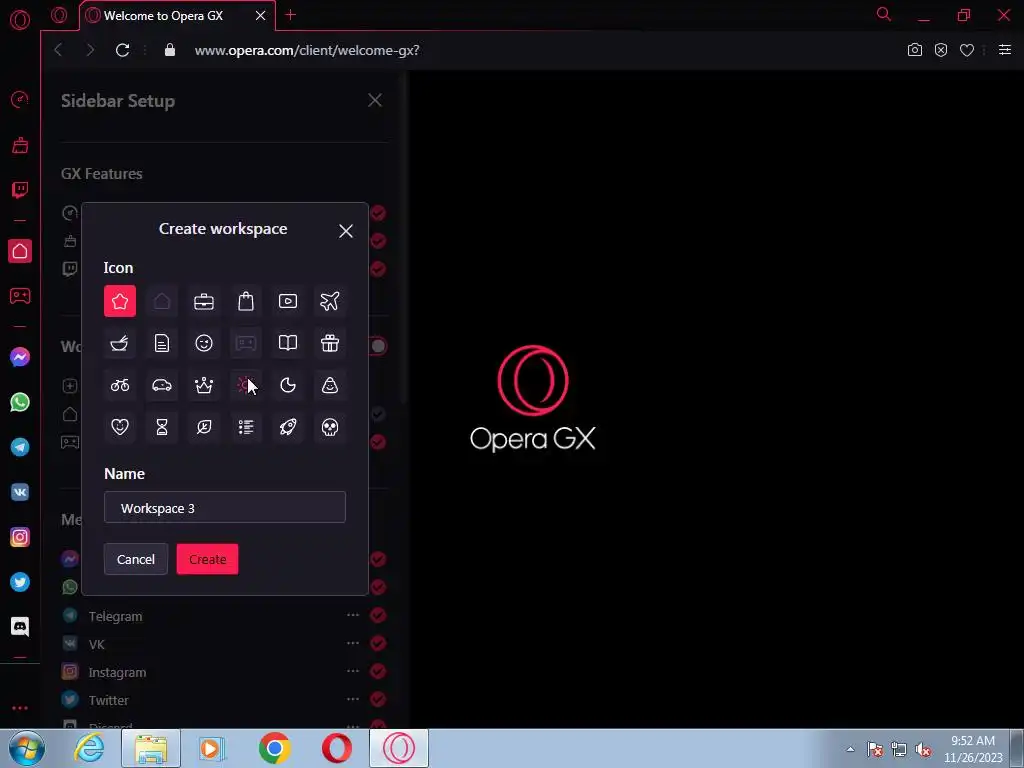Image resolution: width=1024 pixels, height=768 pixels.
Task: Cancel the Create workspace dialog
Action: [136, 559]
